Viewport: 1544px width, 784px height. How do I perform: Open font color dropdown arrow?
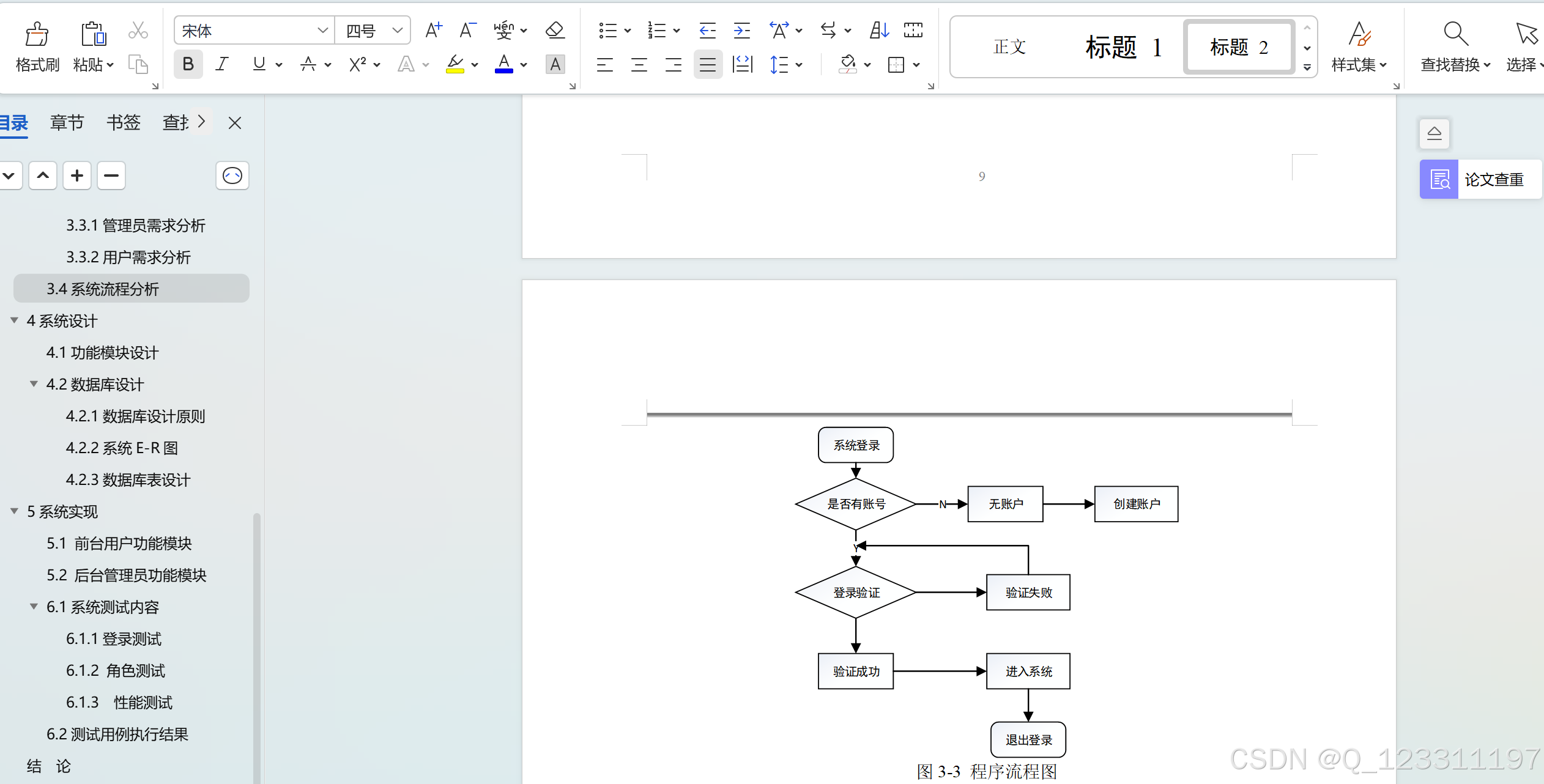pos(524,65)
